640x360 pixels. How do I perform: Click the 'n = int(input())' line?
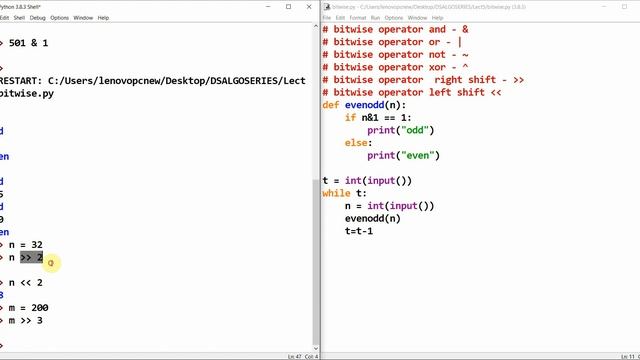coord(389,206)
